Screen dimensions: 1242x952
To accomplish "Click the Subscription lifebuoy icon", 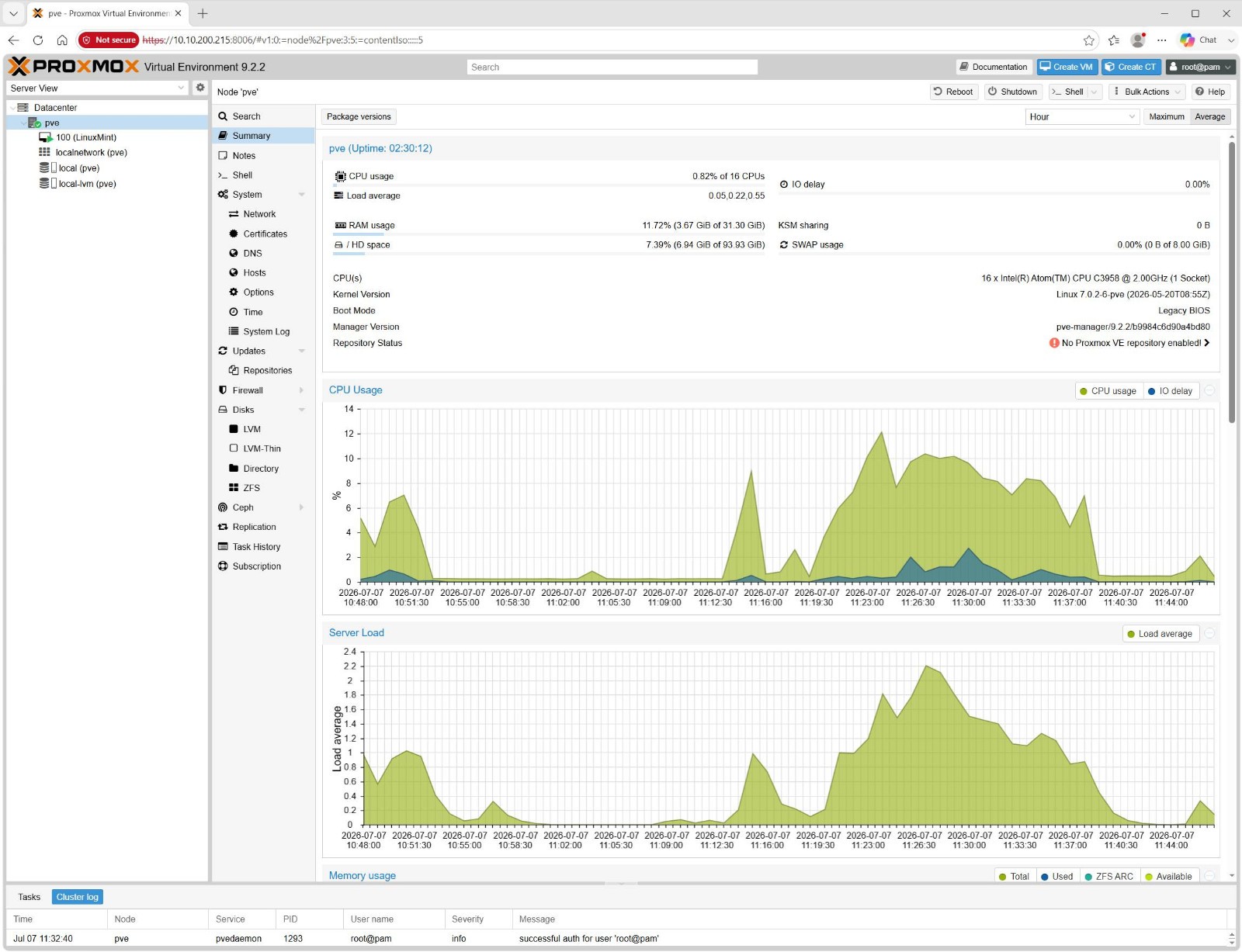I will click(223, 566).
